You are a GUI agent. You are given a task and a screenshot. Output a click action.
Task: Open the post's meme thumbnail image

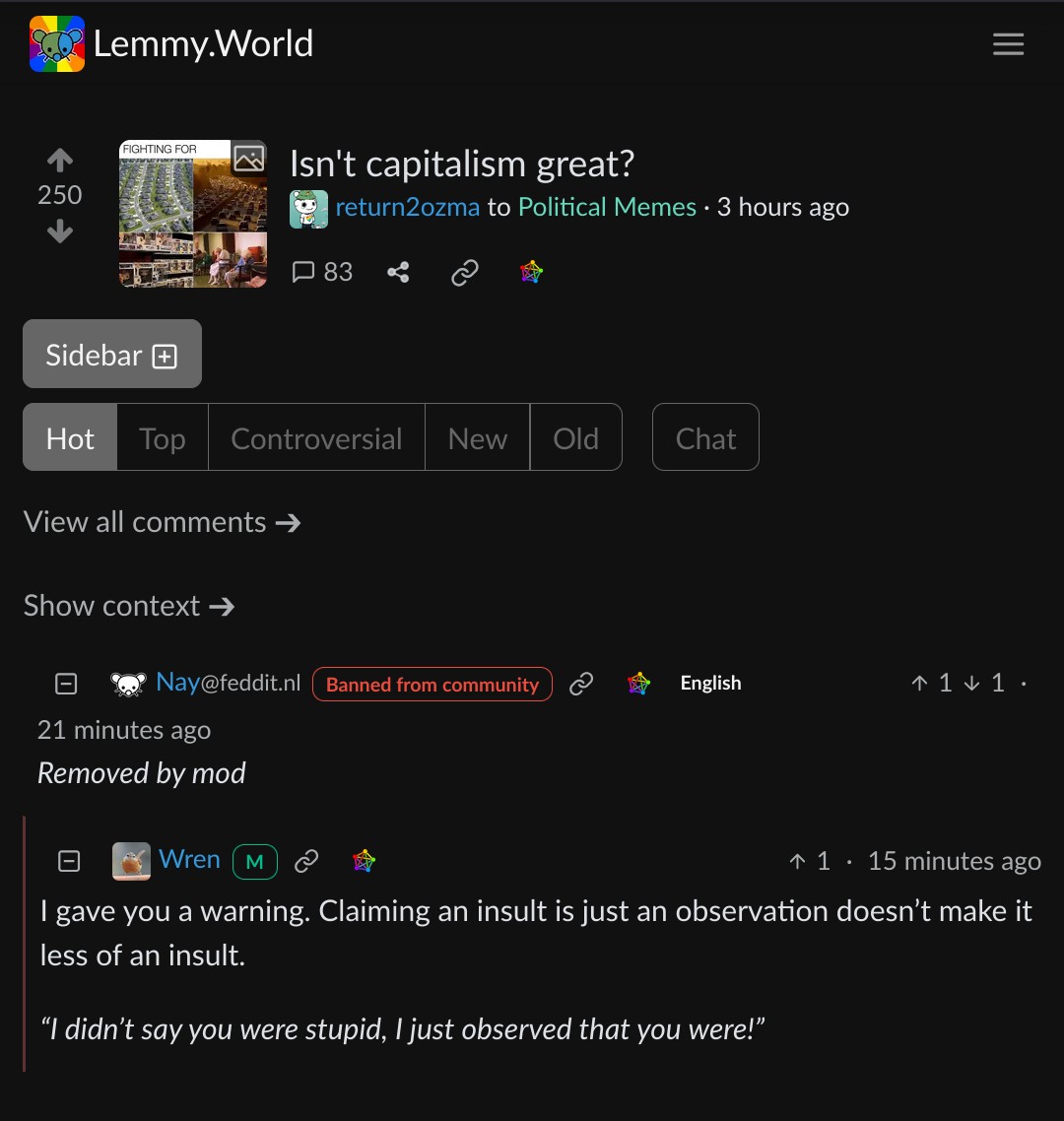[x=193, y=214]
